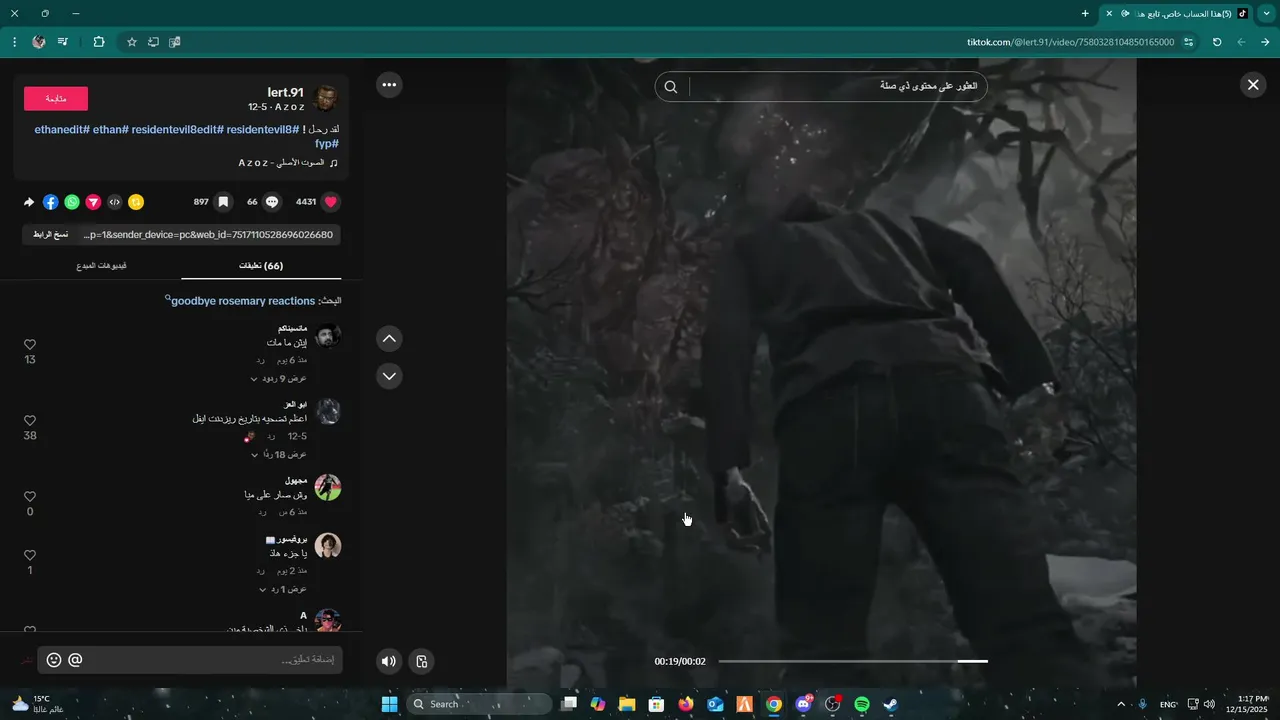Mute the video with speaker icon
Viewport: 1280px width, 720px height.
tap(389, 661)
